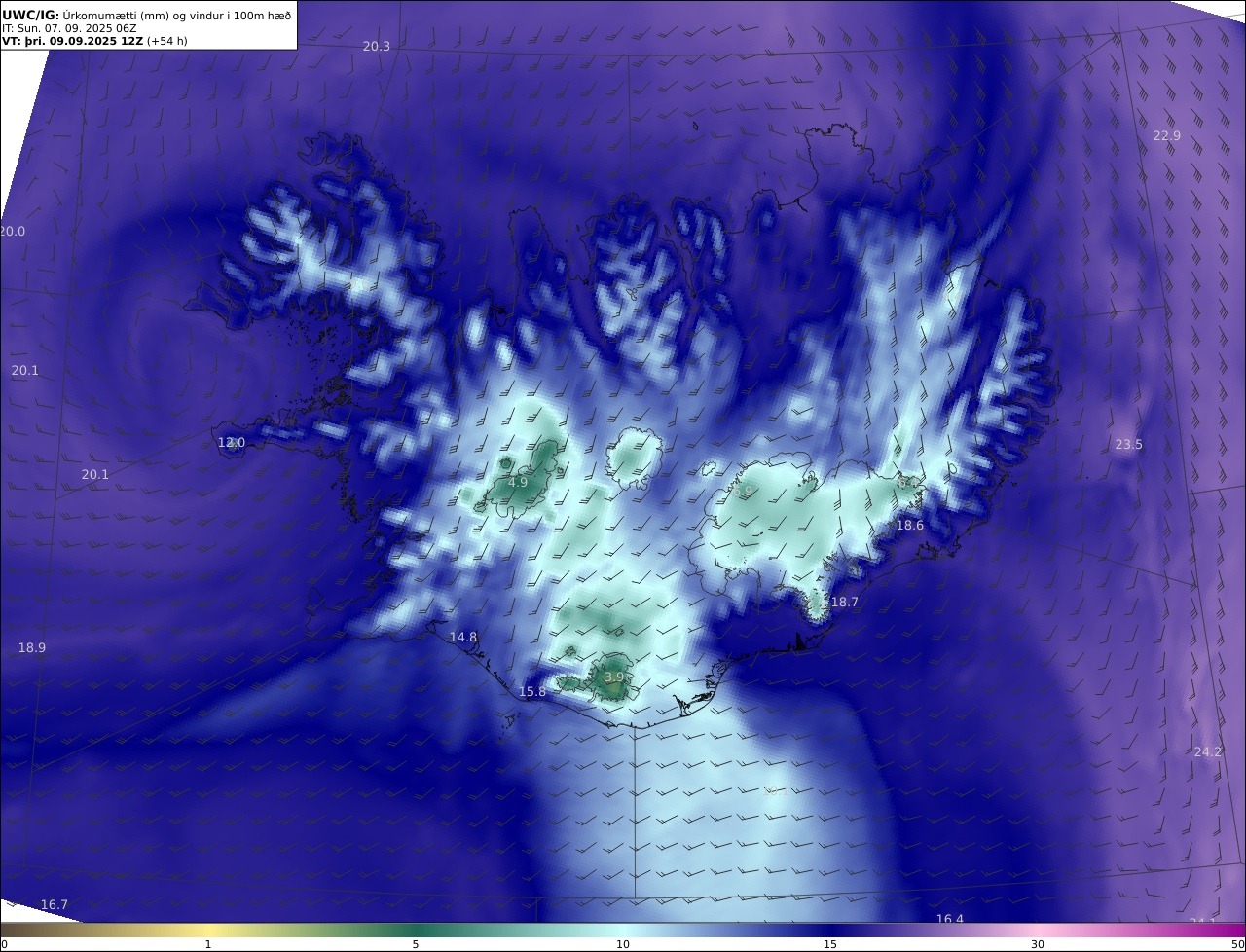This screenshot has width=1246, height=952.
Task: Click the 20.3 value label
Action: click(x=376, y=47)
